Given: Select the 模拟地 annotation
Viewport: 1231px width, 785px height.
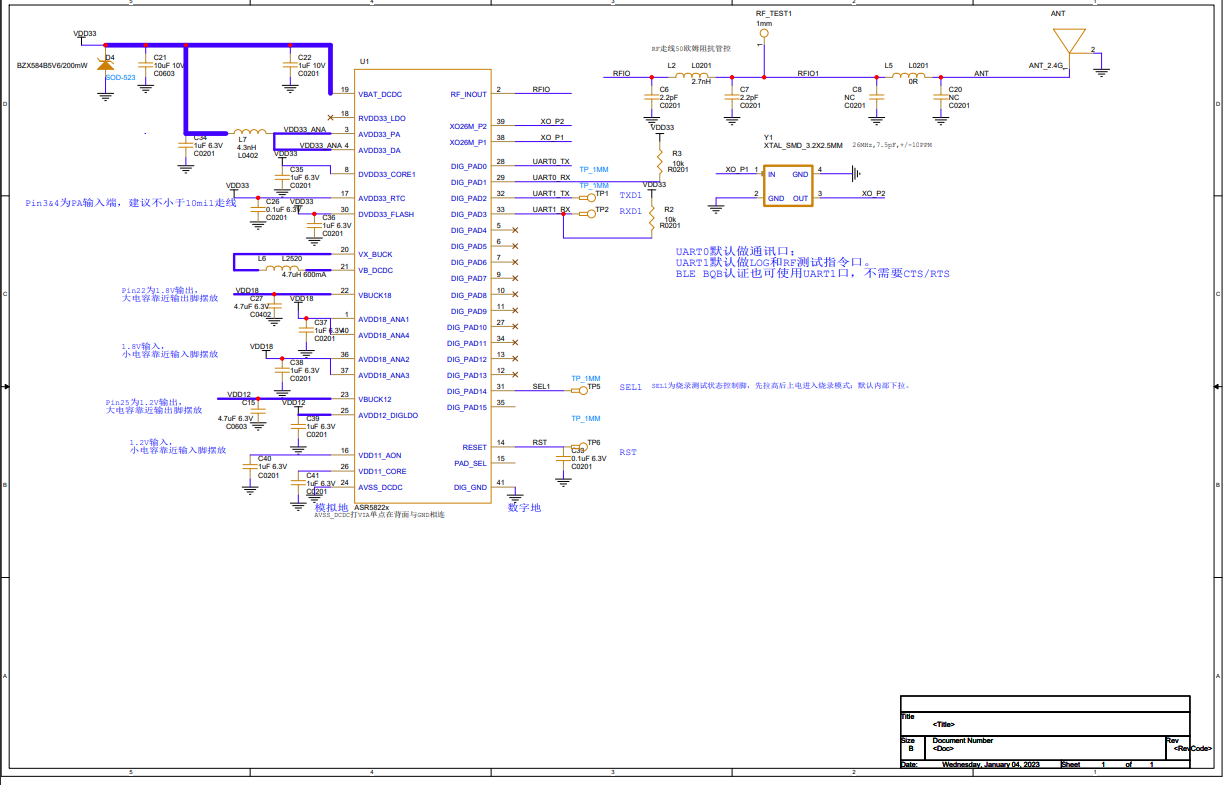Looking at the screenshot, I should 331,507.
